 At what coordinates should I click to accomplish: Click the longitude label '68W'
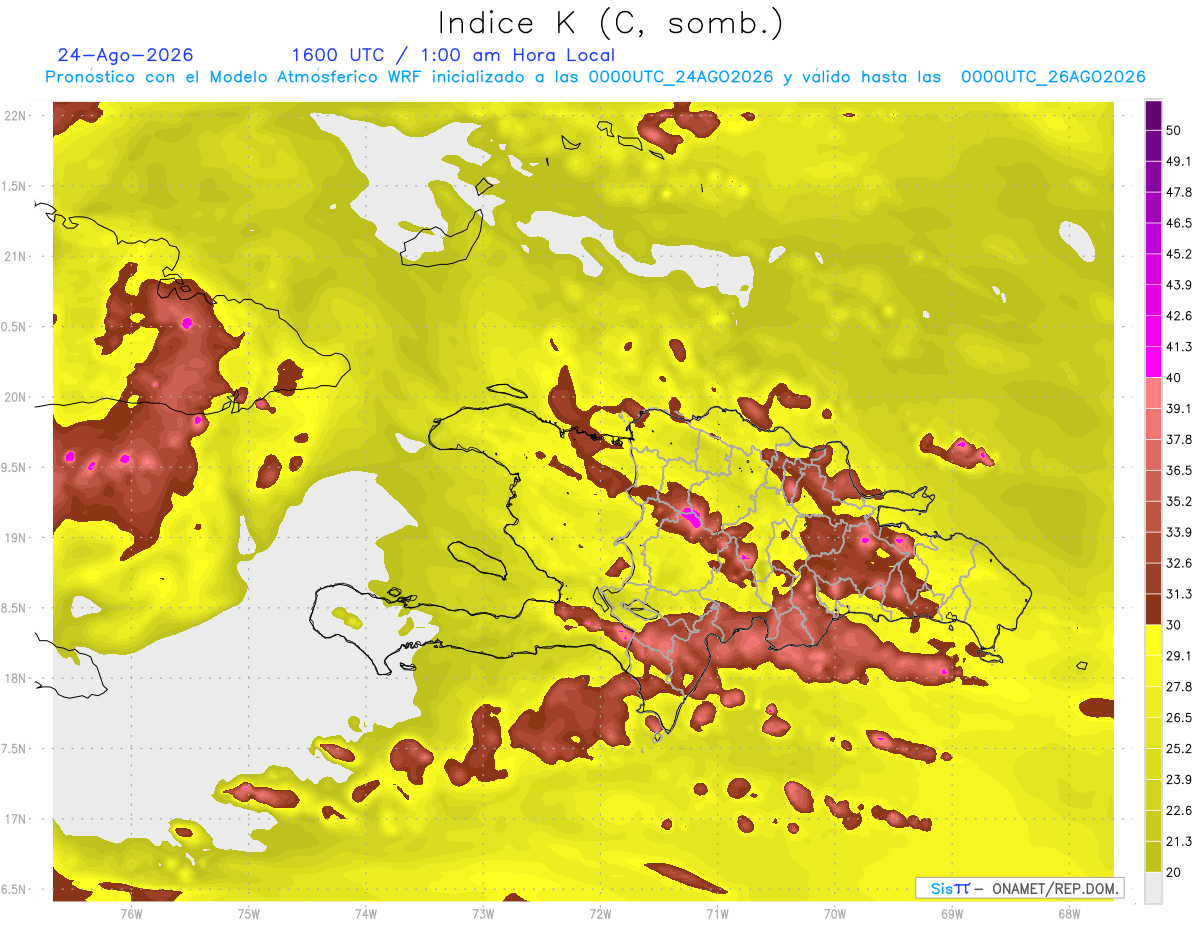1068,913
